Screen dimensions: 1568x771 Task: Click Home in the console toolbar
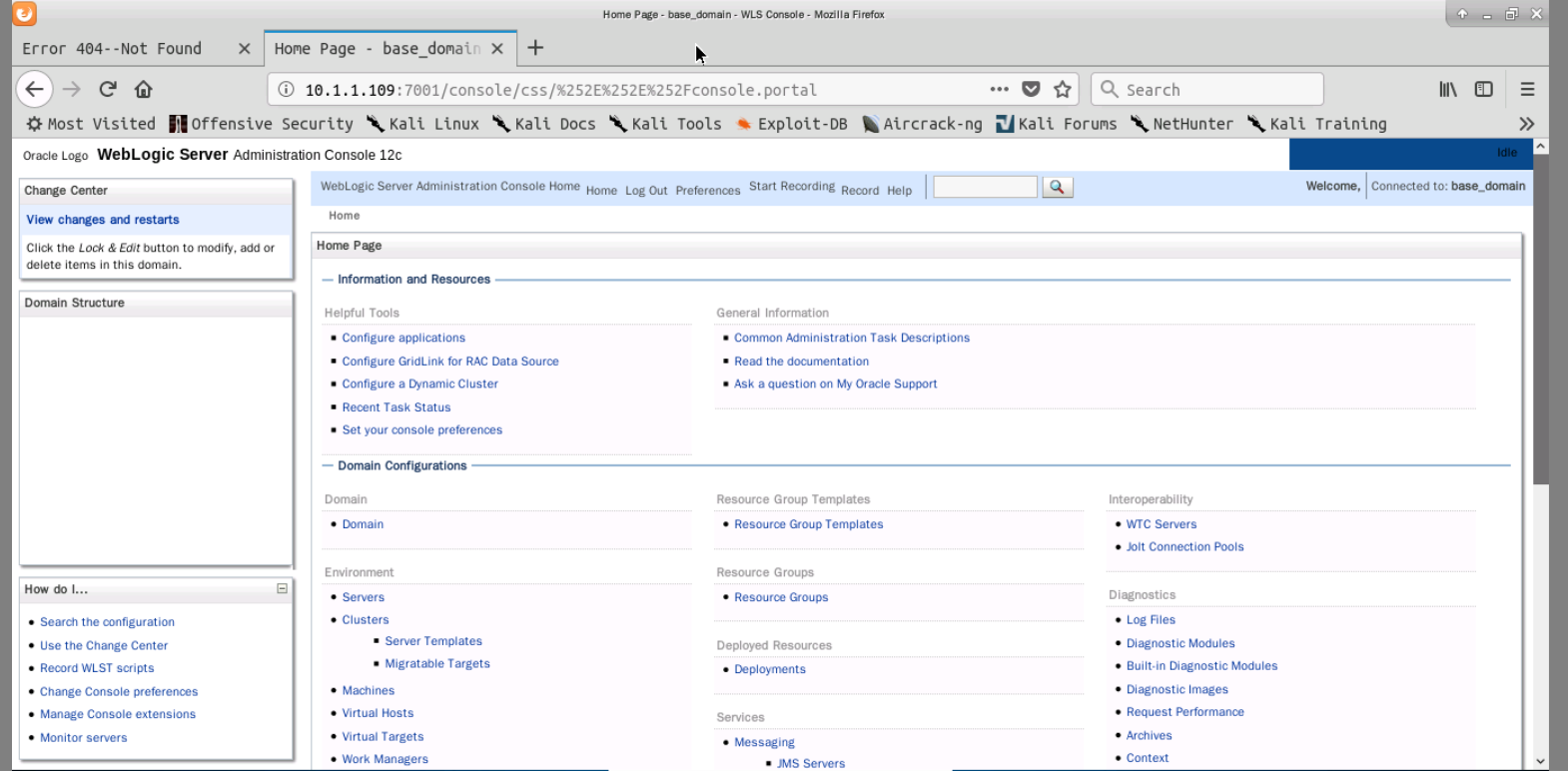[601, 191]
